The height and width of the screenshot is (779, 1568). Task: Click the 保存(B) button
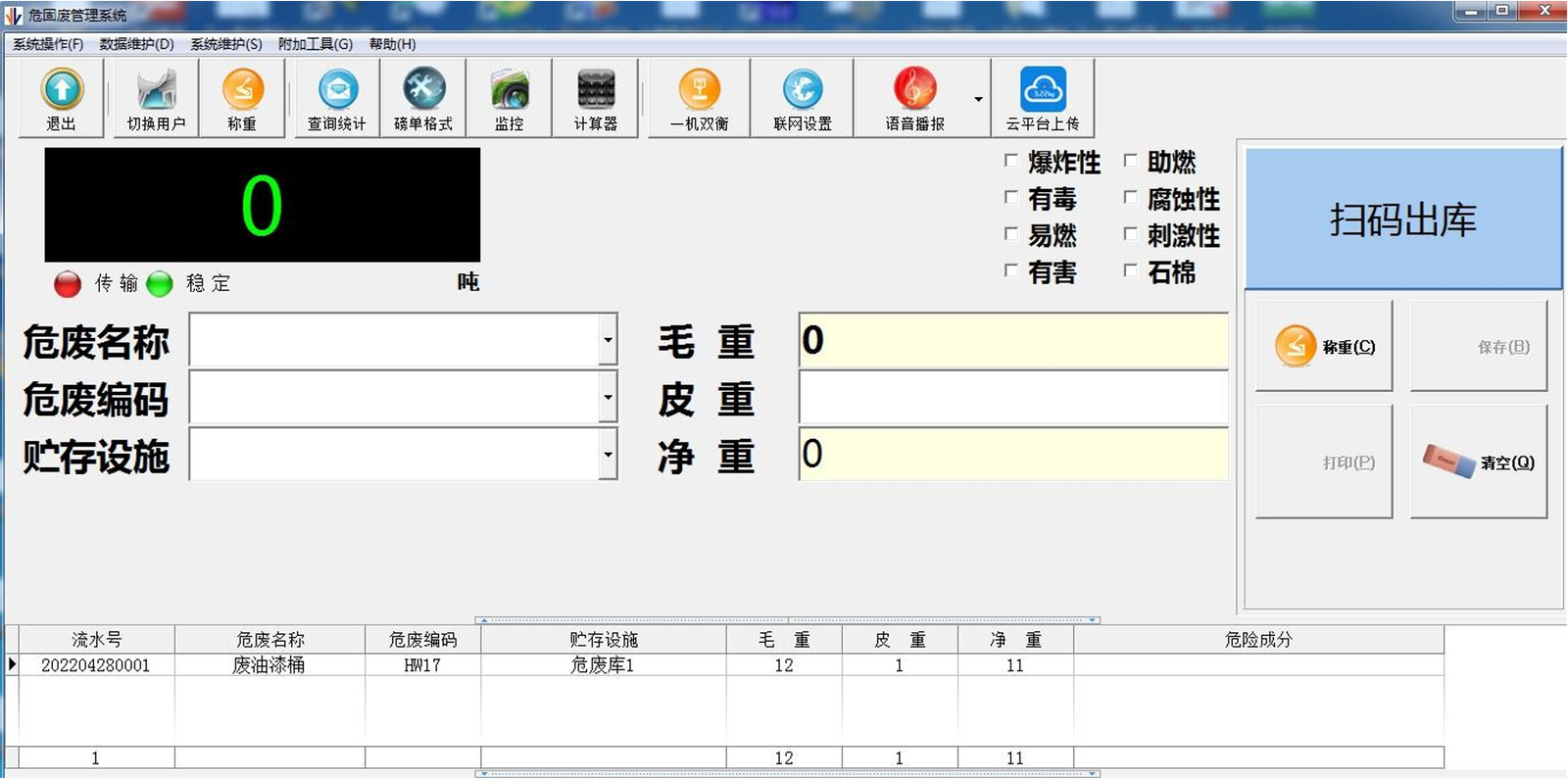[x=1479, y=346]
